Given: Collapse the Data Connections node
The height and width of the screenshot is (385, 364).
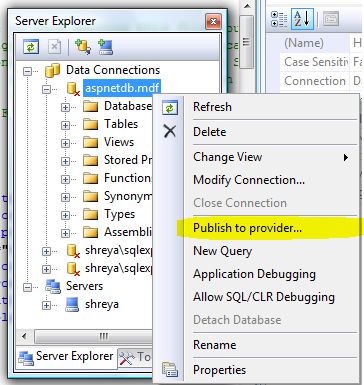Looking at the screenshot, I should (28, 71).
